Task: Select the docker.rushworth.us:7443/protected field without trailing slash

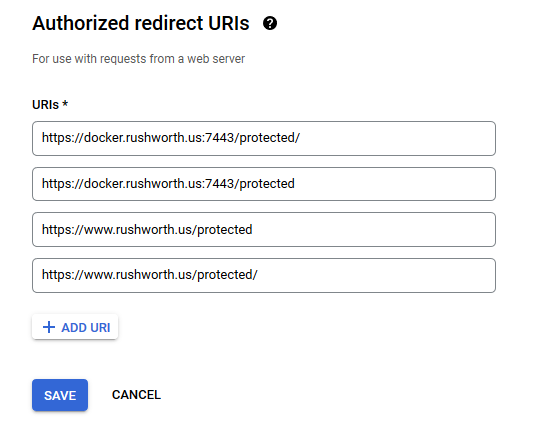Action: [x=264, y=184]
